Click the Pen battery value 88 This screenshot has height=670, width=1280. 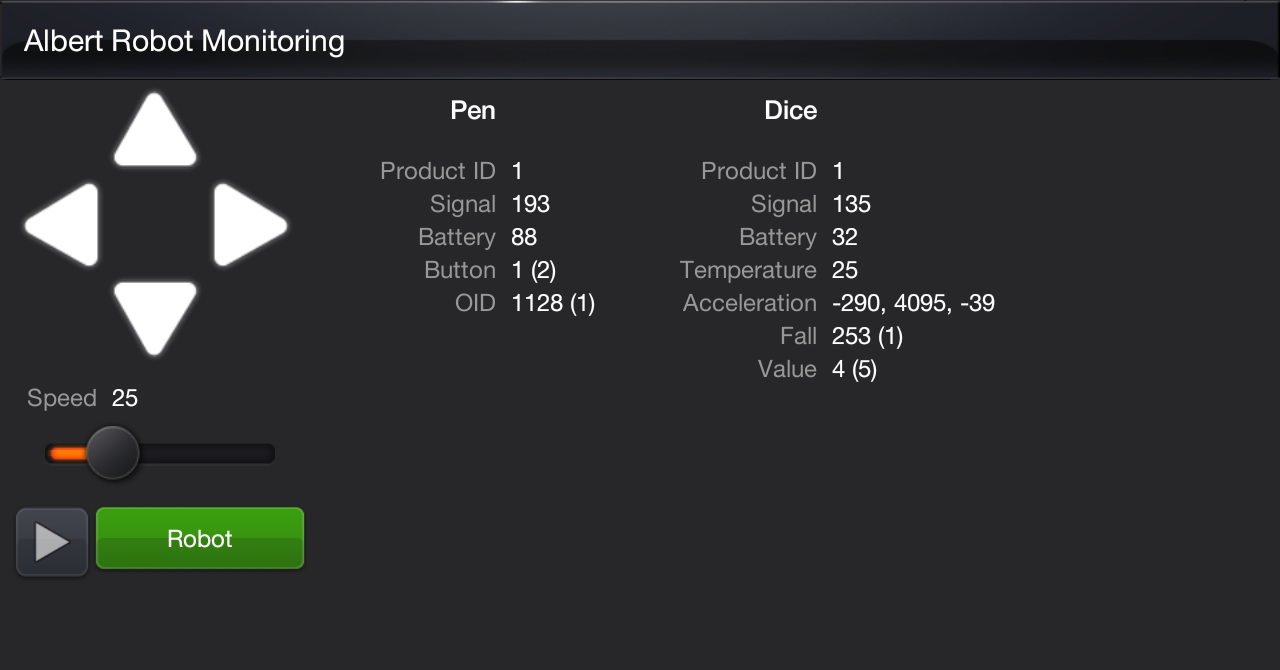click(x=524, y=237)
